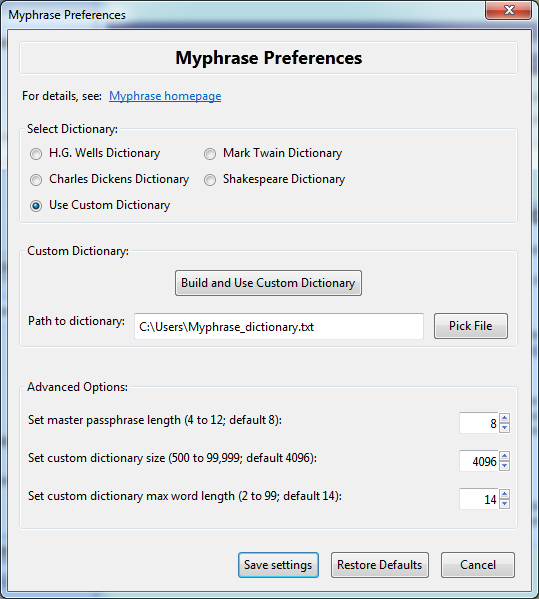
Task: Decrease max word length with down arrow
Action: click(504, 503)
